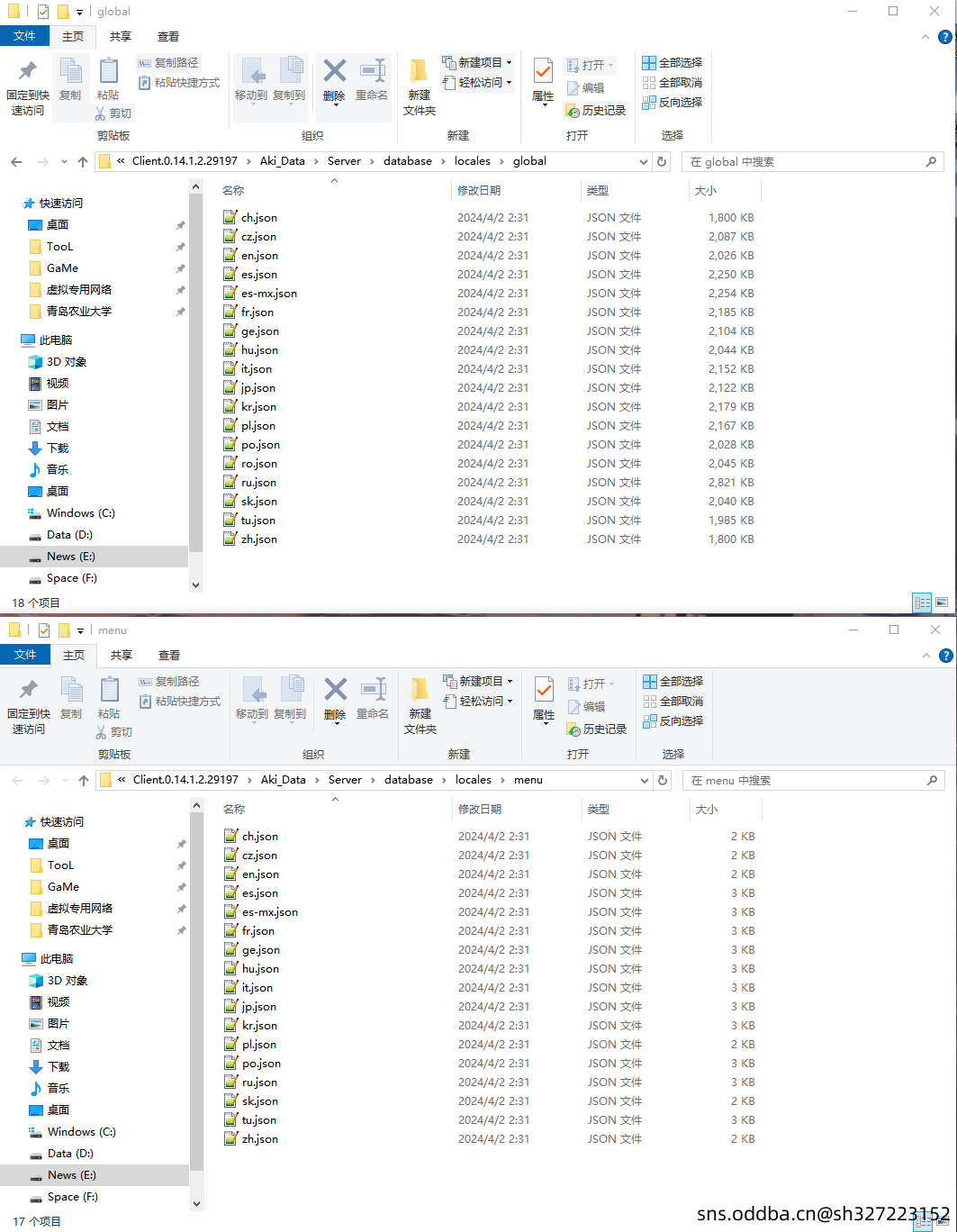Sort by Size (大小) column in menu window

(x=726, y=809)
